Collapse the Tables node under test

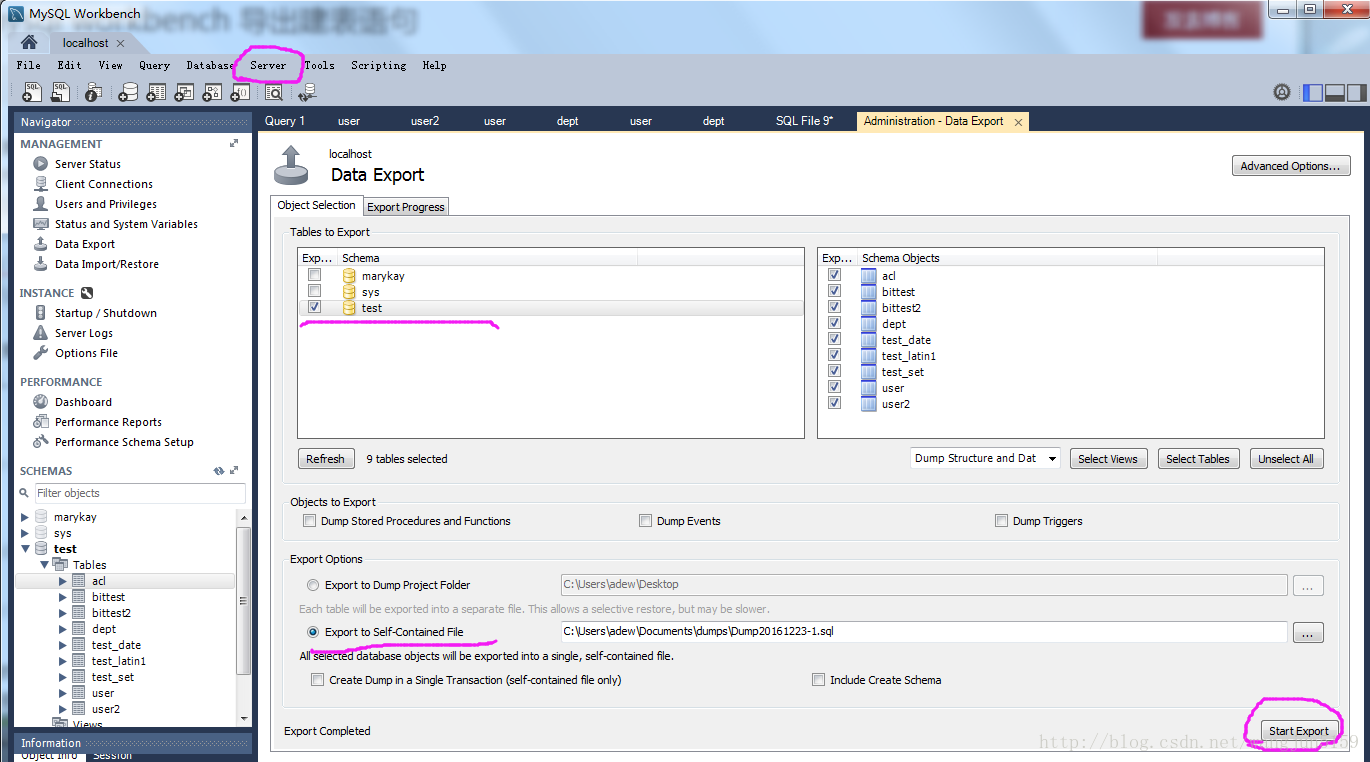coord(44,565)
